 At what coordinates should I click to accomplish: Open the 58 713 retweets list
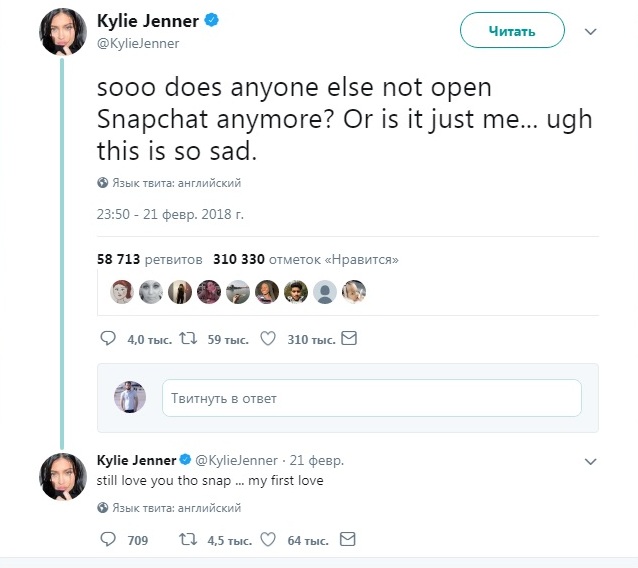click(150, 259)
